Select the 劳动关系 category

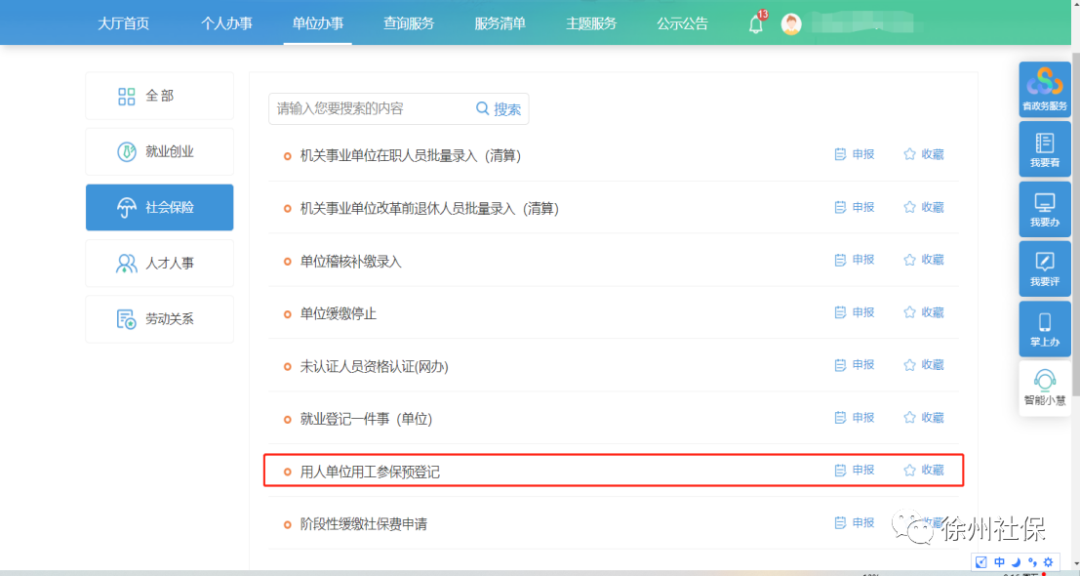pos(159,319)
